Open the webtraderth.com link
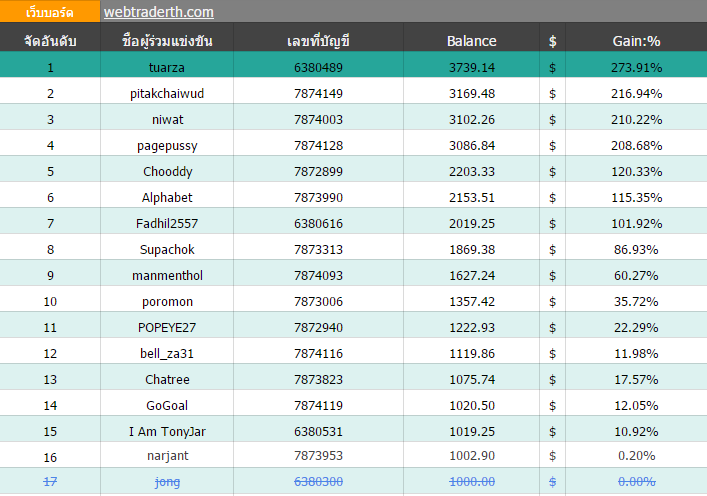The height and width of the screenshot is (496, 707). tap(159, 12)
